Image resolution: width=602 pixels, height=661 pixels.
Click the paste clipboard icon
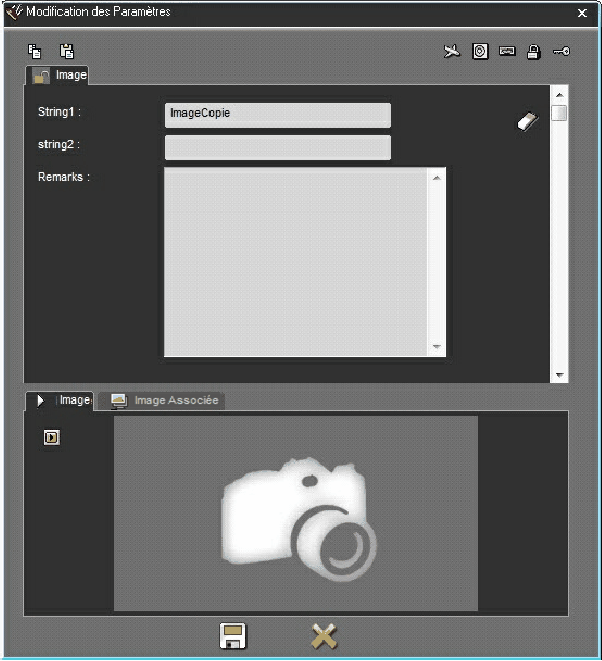[66, 51]
